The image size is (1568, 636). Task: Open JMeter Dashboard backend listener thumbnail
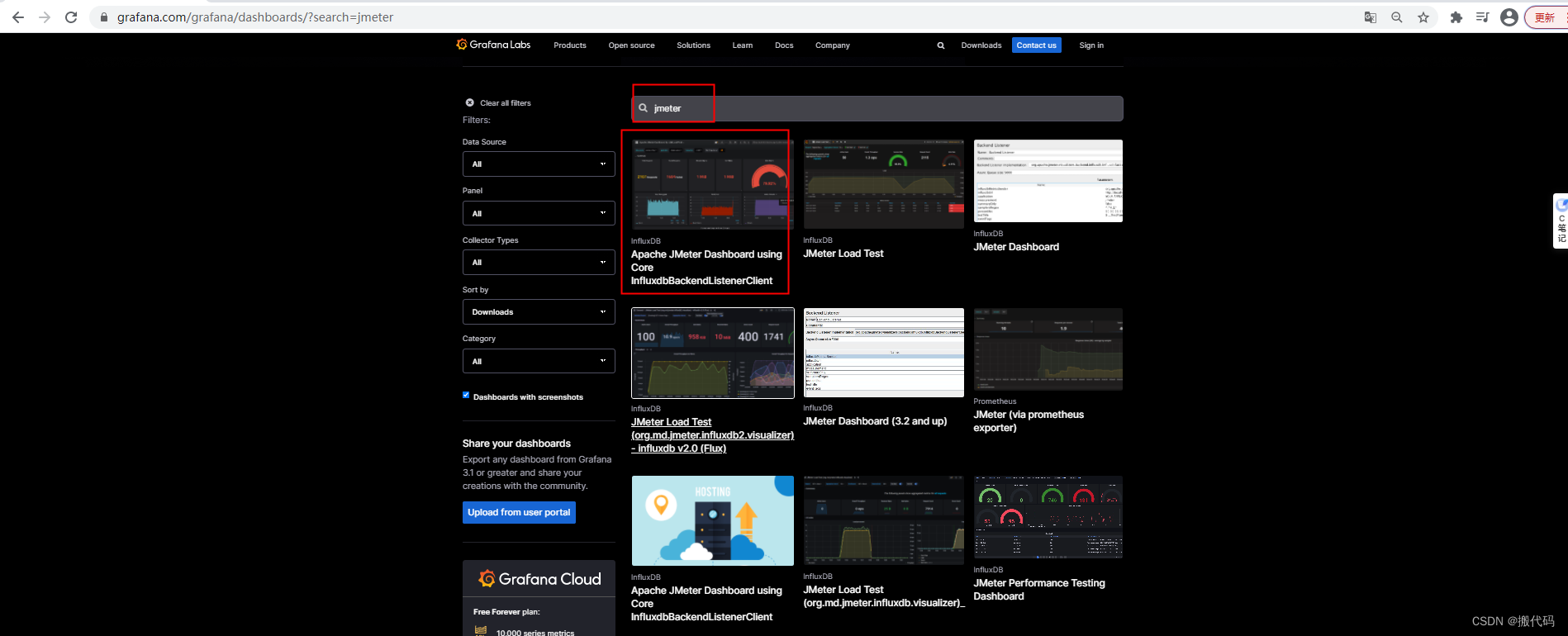click(1048, 181)
